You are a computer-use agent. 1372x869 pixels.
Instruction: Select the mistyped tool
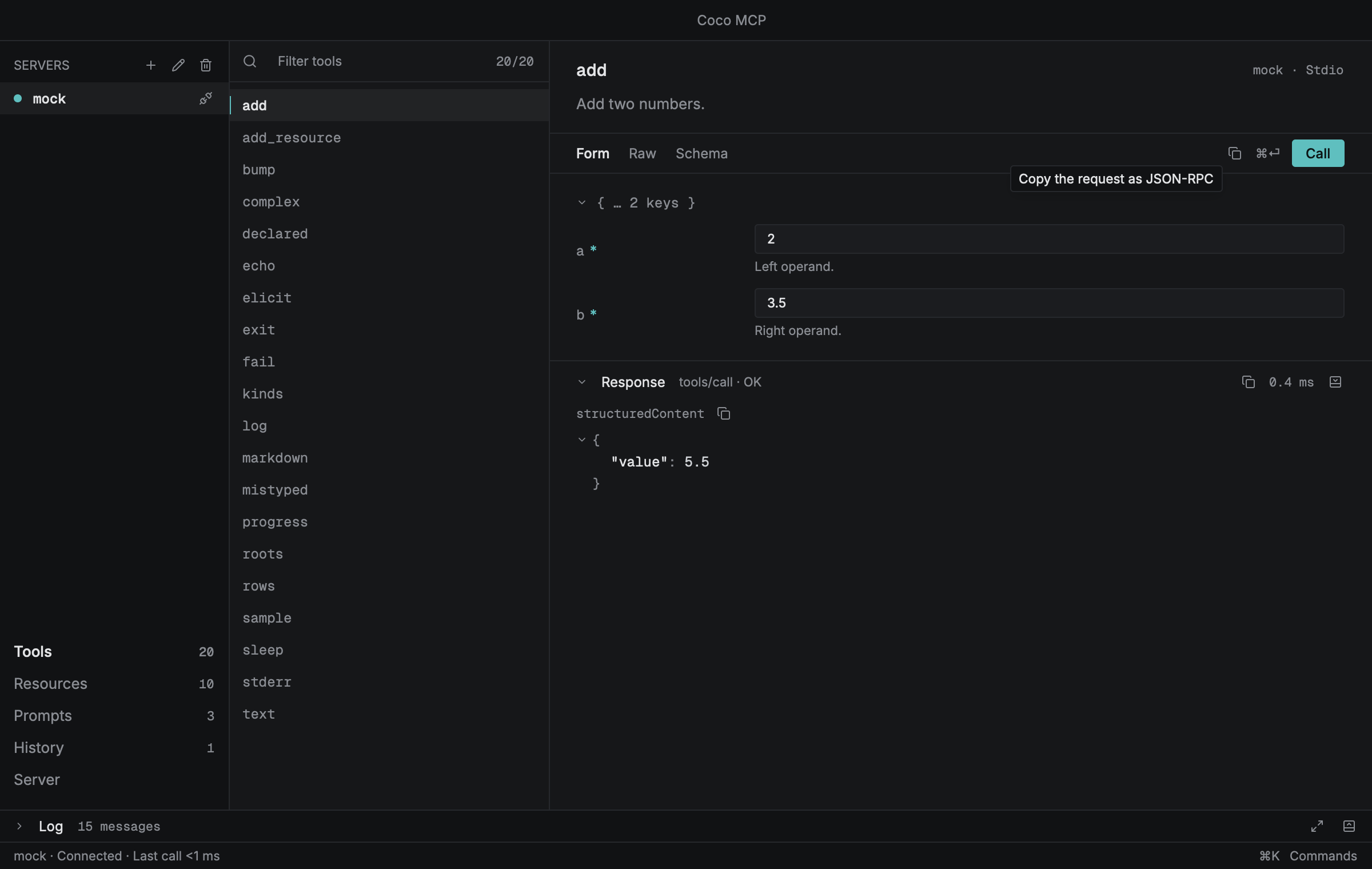pos(389,489)
